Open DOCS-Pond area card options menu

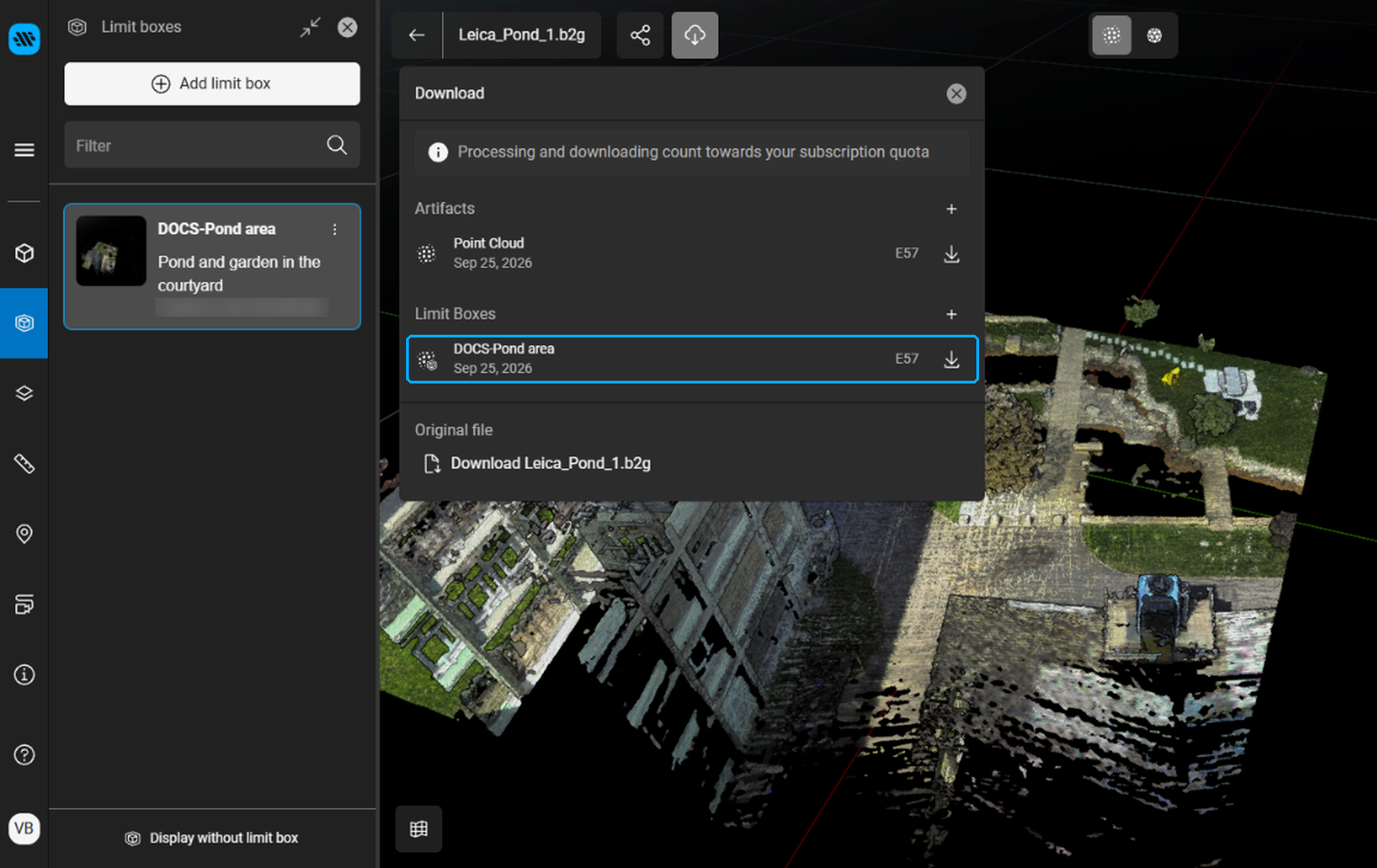335,229
